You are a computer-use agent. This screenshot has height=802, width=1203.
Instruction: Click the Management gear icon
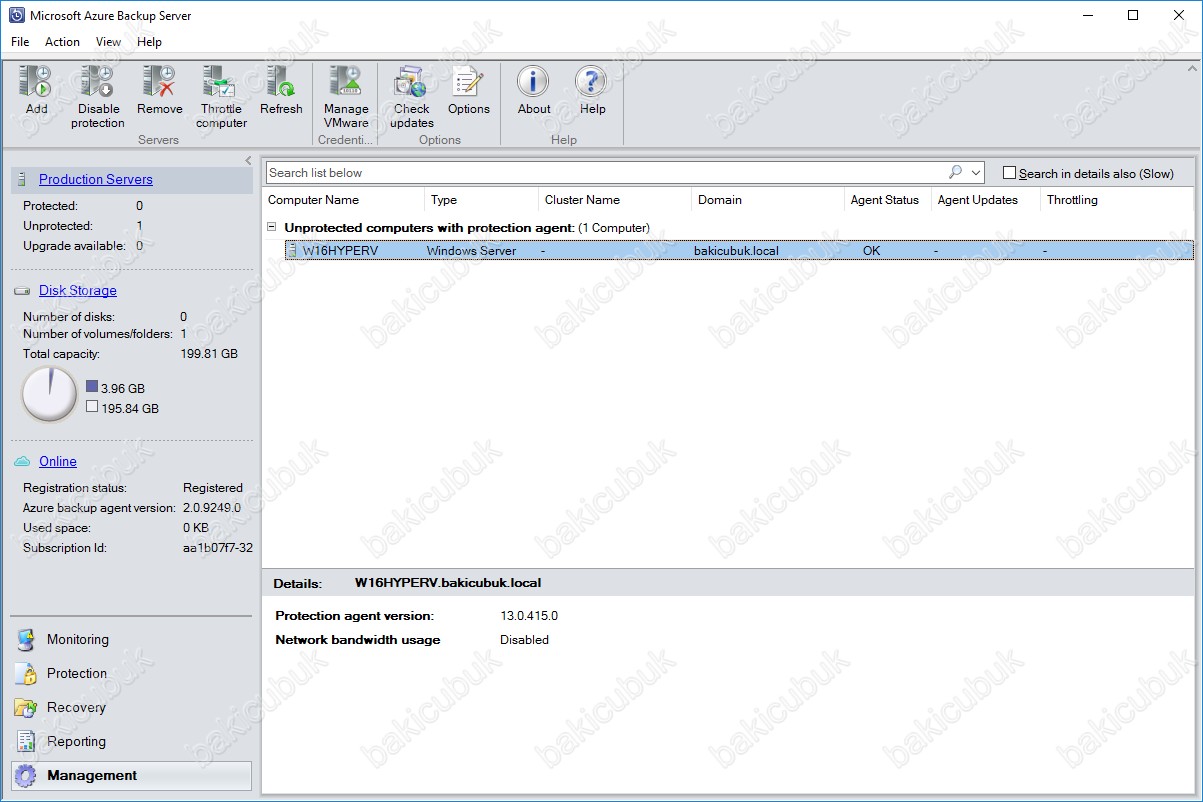[x=27, y=776]
